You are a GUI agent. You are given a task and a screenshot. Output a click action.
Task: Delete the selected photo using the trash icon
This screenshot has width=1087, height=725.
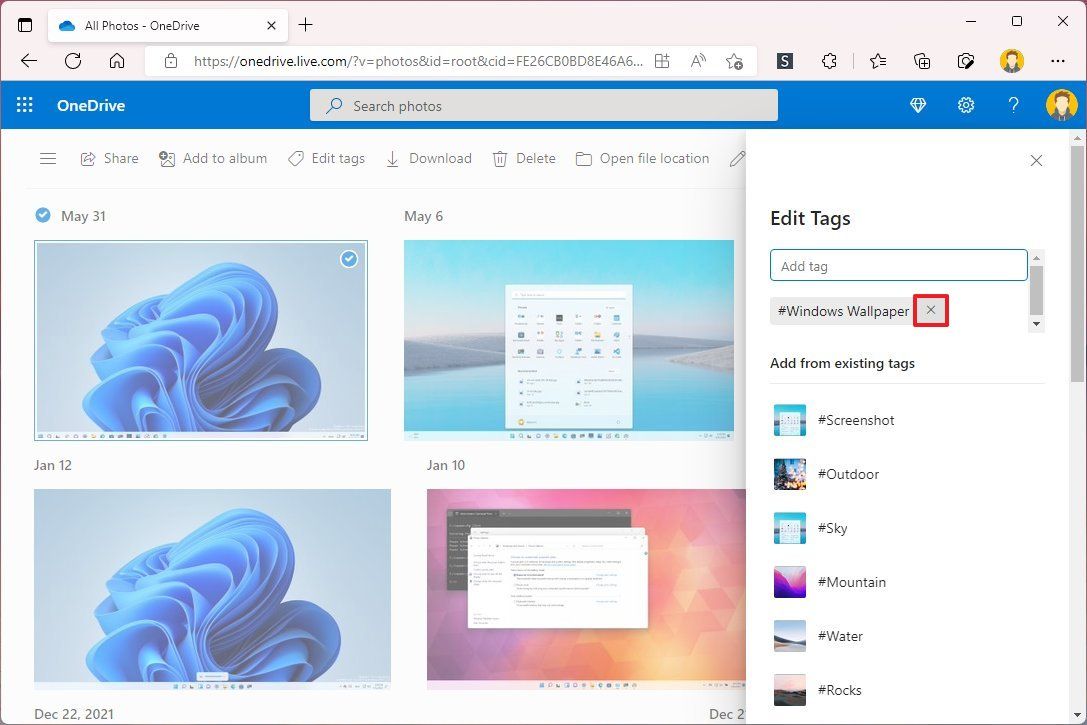[x=500, y=158]
